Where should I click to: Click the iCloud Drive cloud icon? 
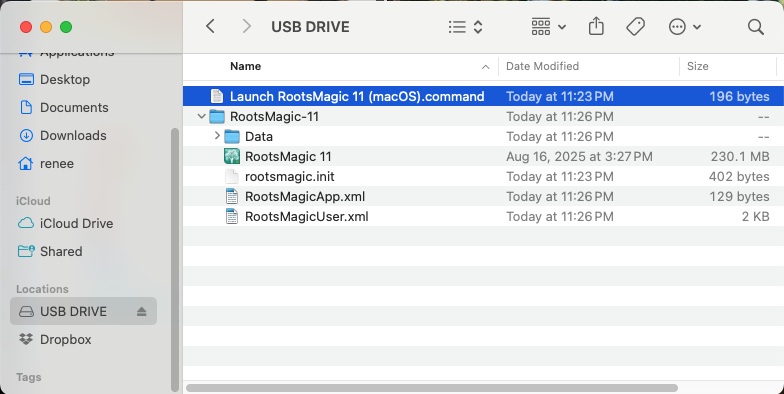click(x=26, y=223)
